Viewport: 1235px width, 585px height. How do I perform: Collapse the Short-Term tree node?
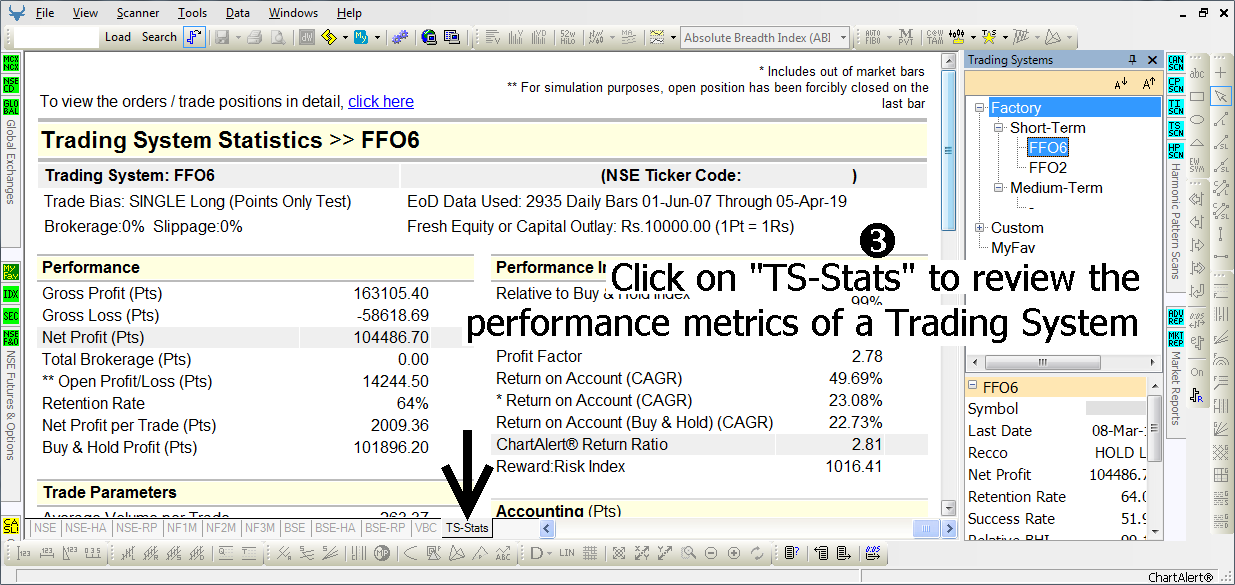pyautogui.click(x=998, y=128)
